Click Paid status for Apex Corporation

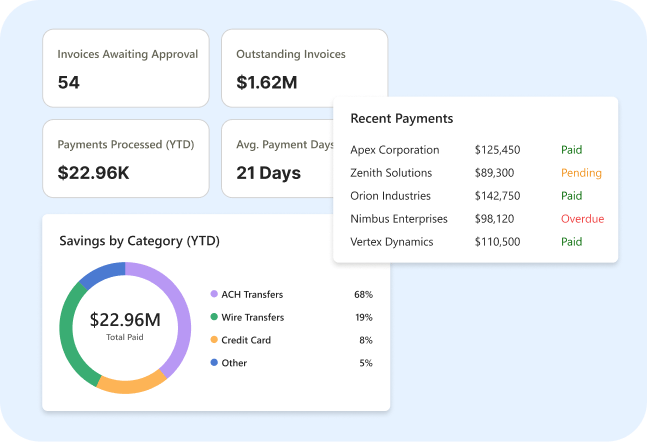tap(571, 150)
